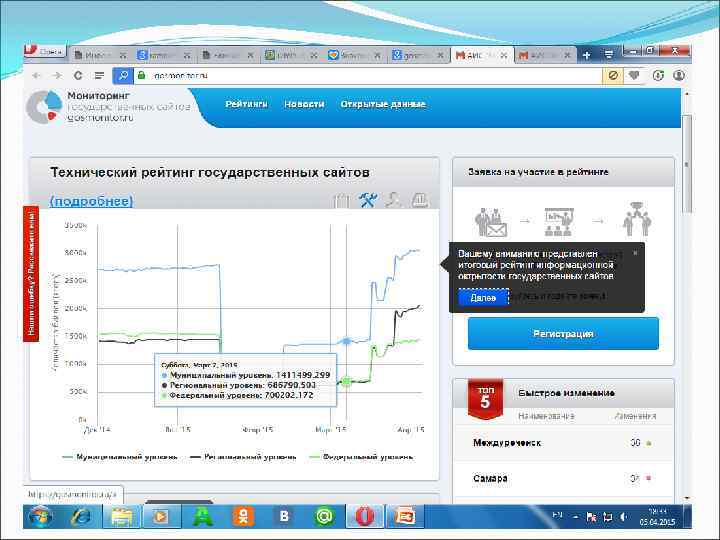This screenshot has height=540, width=720.
Task: Click the highlighted green data point on chart
Action: tap(347, 381)
